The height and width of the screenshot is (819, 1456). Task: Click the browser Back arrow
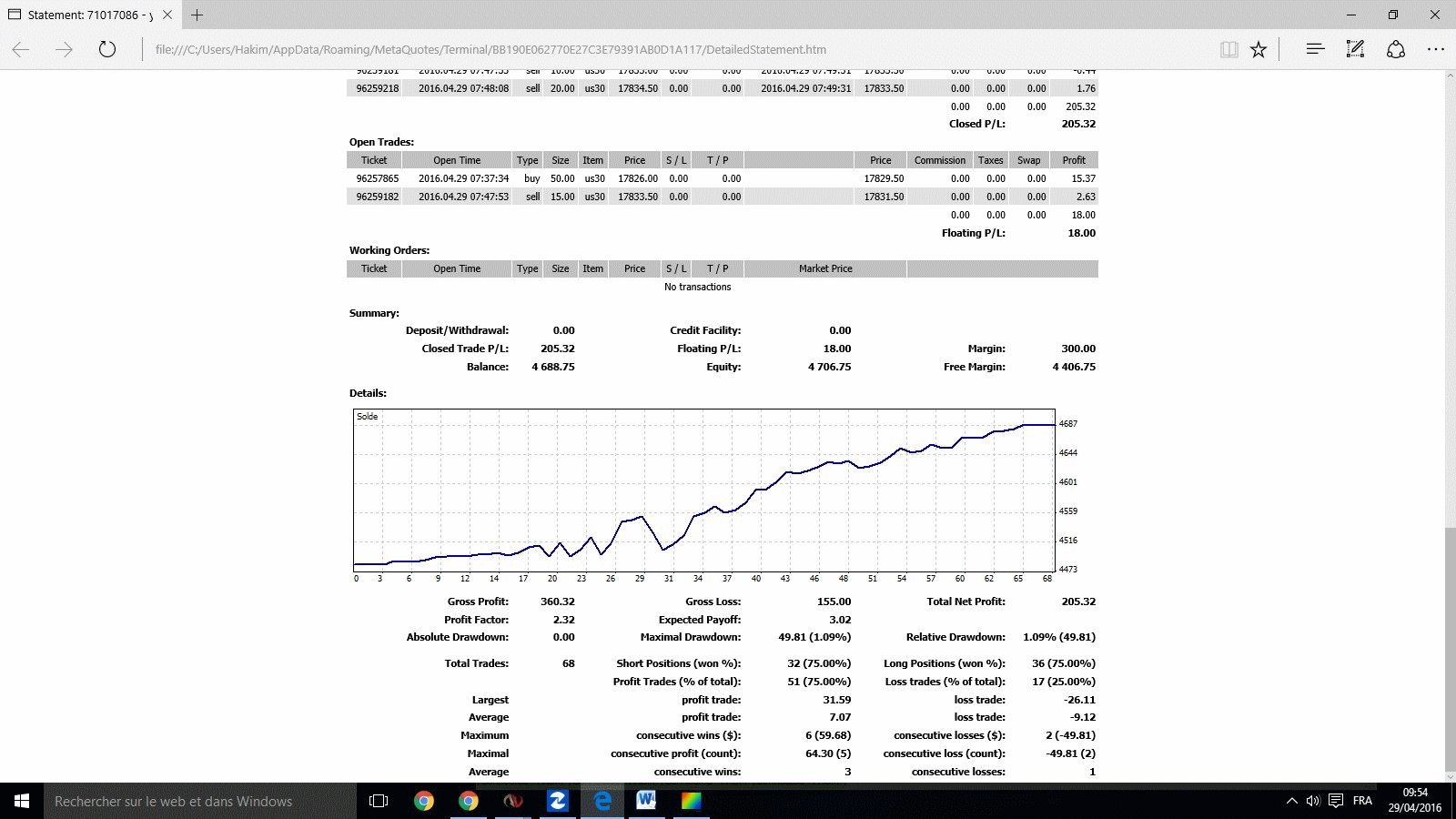[x=21, y=49]
